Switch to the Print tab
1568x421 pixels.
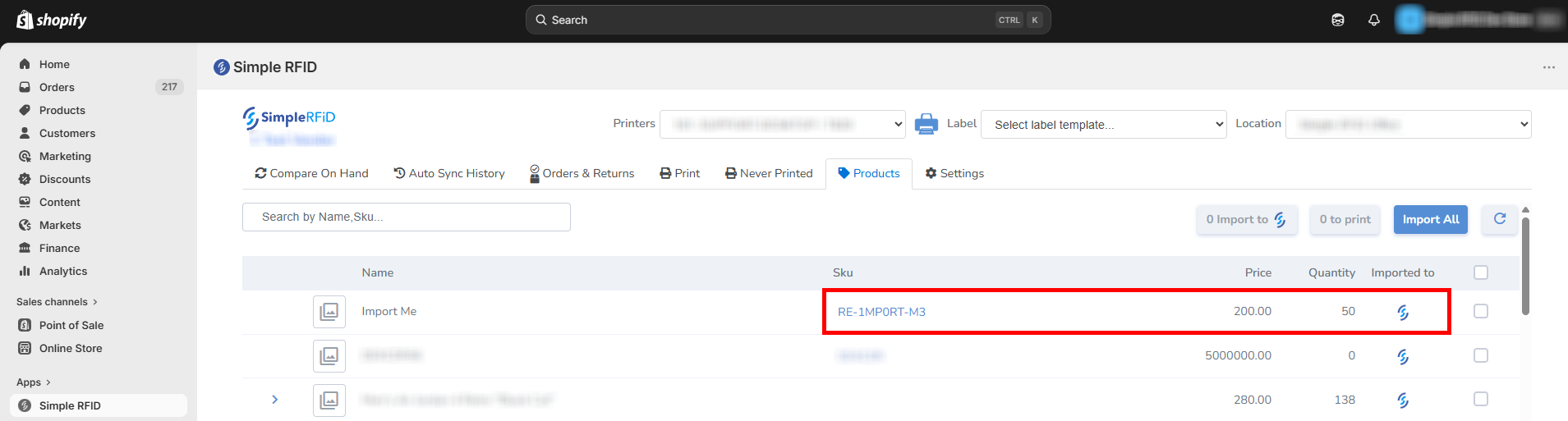coord(680,173)
